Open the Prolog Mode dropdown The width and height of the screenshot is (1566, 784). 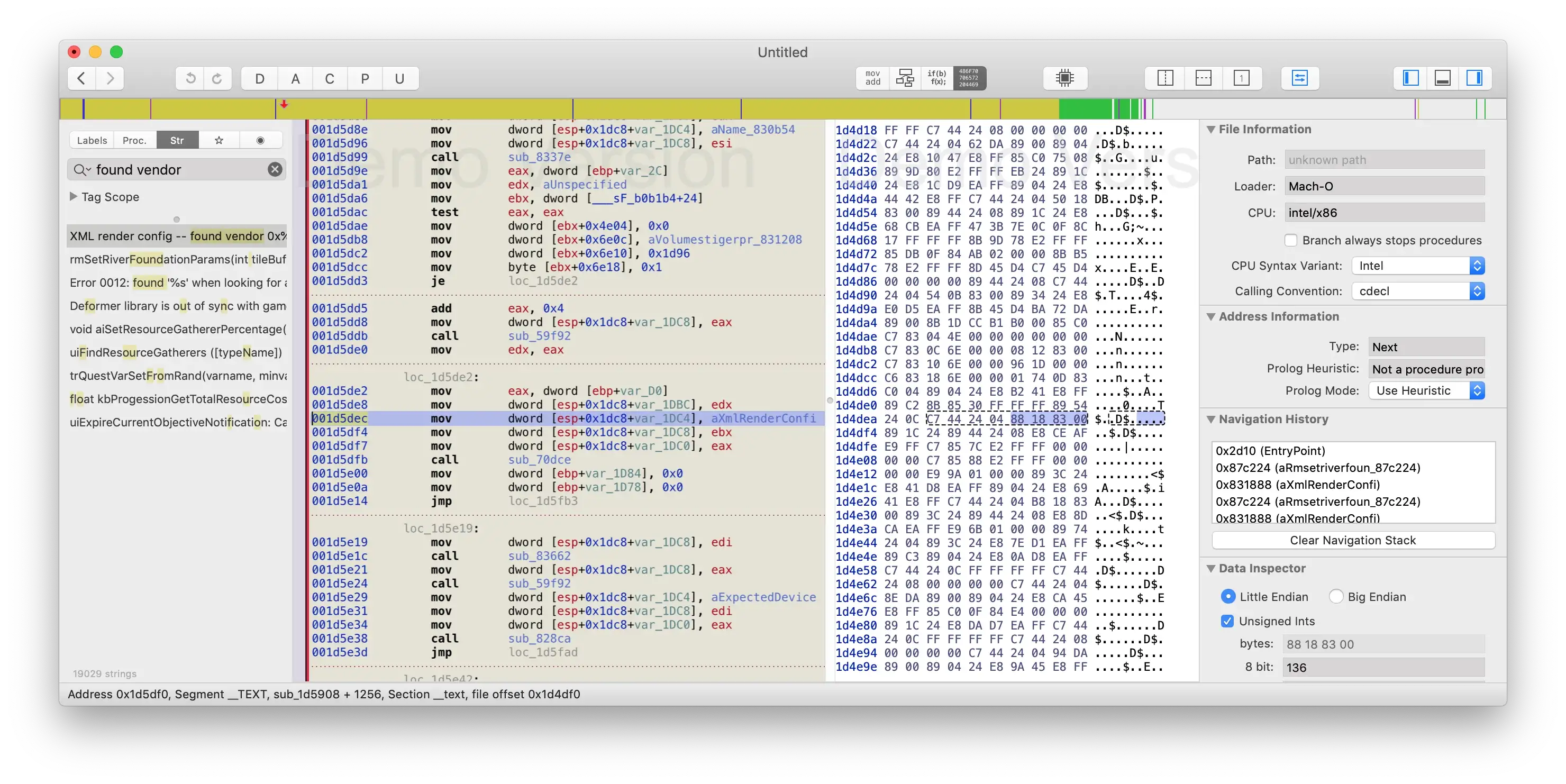(1427, 391)
